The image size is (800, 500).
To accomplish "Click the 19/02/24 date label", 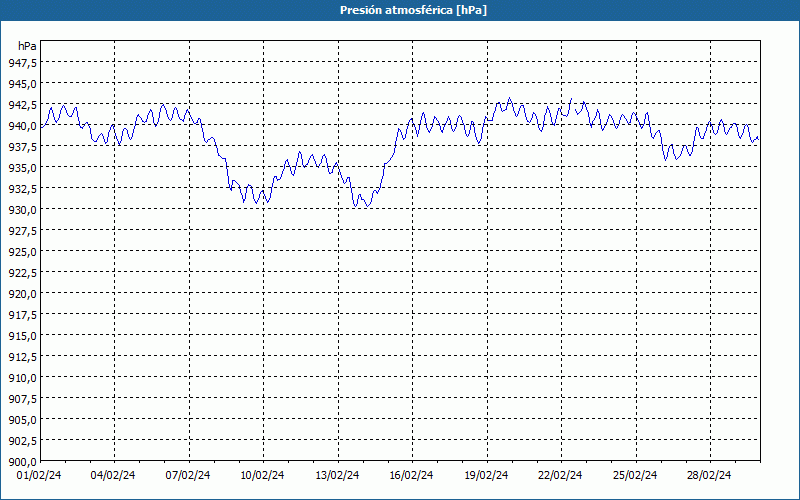I will tap(484, 475).
